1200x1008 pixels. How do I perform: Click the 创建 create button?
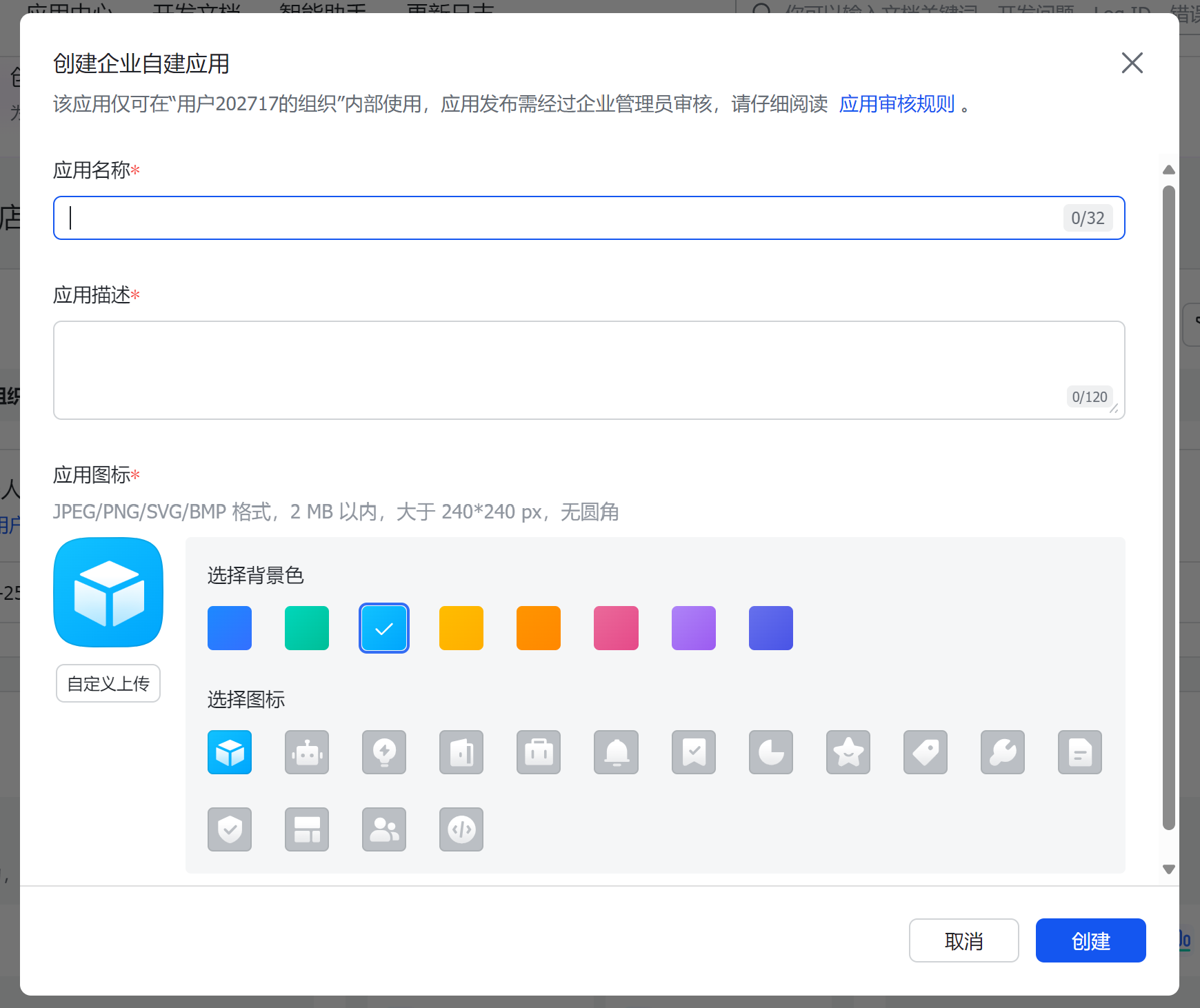[x=1091, y=940]
